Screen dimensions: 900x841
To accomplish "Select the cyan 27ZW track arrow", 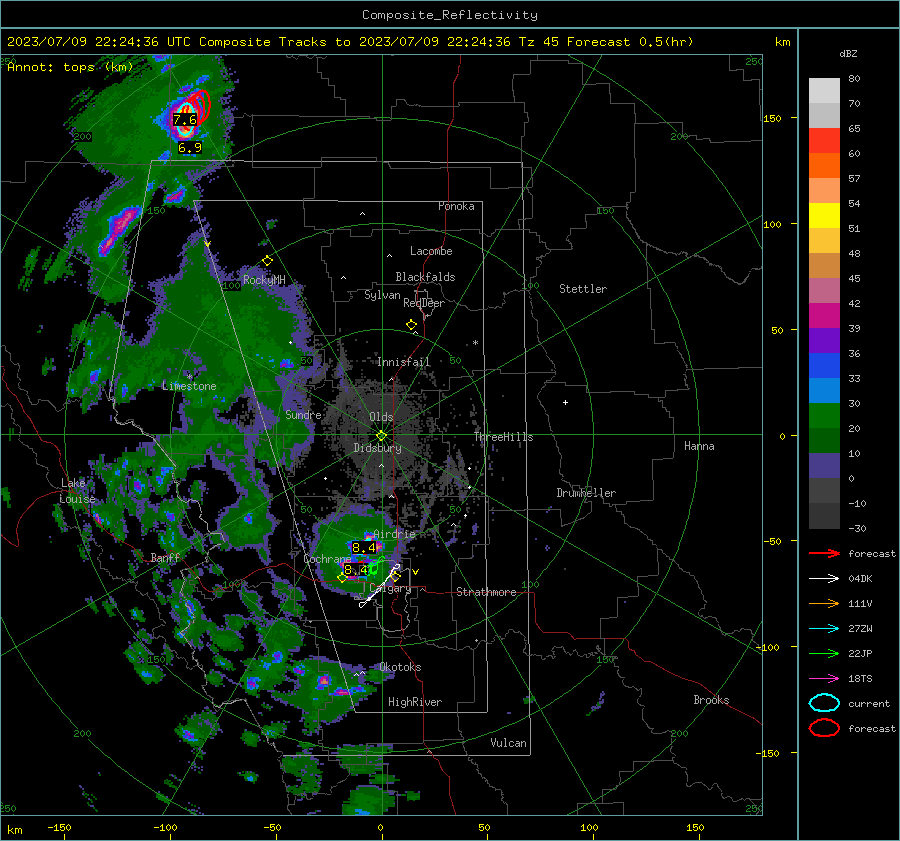I will 824,629.
